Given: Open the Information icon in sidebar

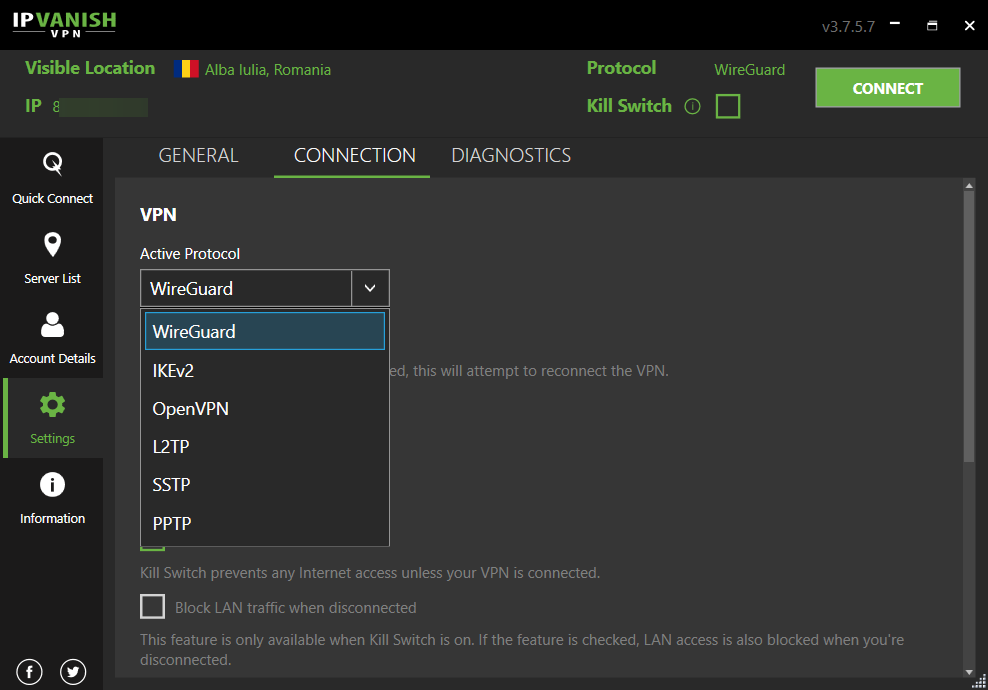Looking at the screenshot, I should [52, 485].
